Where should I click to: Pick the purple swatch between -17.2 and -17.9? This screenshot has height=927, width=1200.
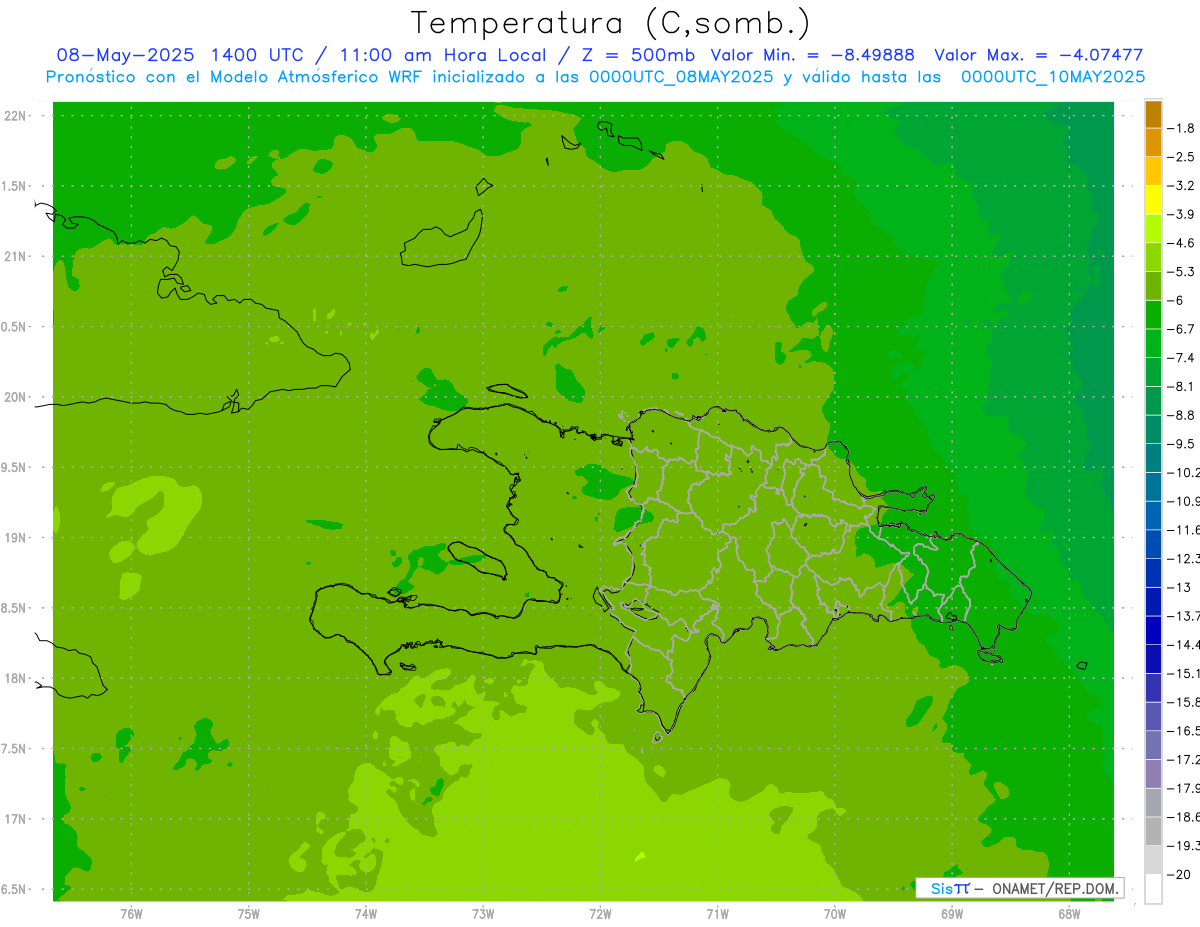tap(1153, 774)
